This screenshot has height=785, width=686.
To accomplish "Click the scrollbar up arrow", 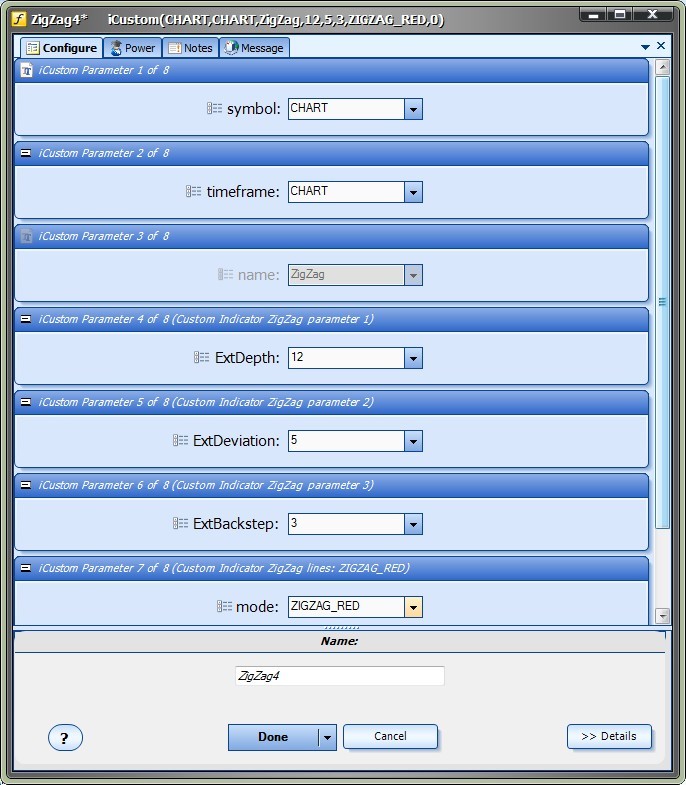I will point(662,67).
